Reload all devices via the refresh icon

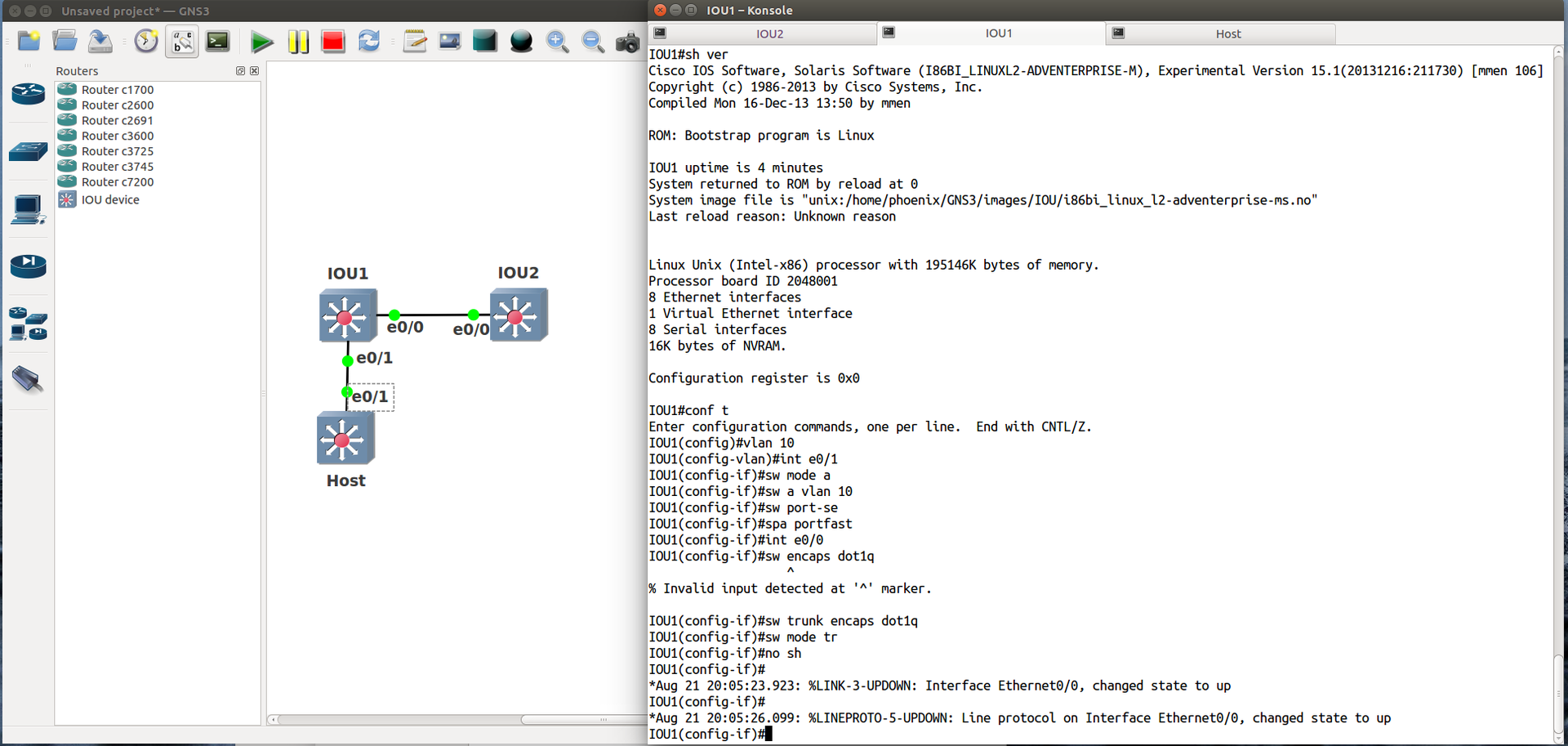click(368, 41)
